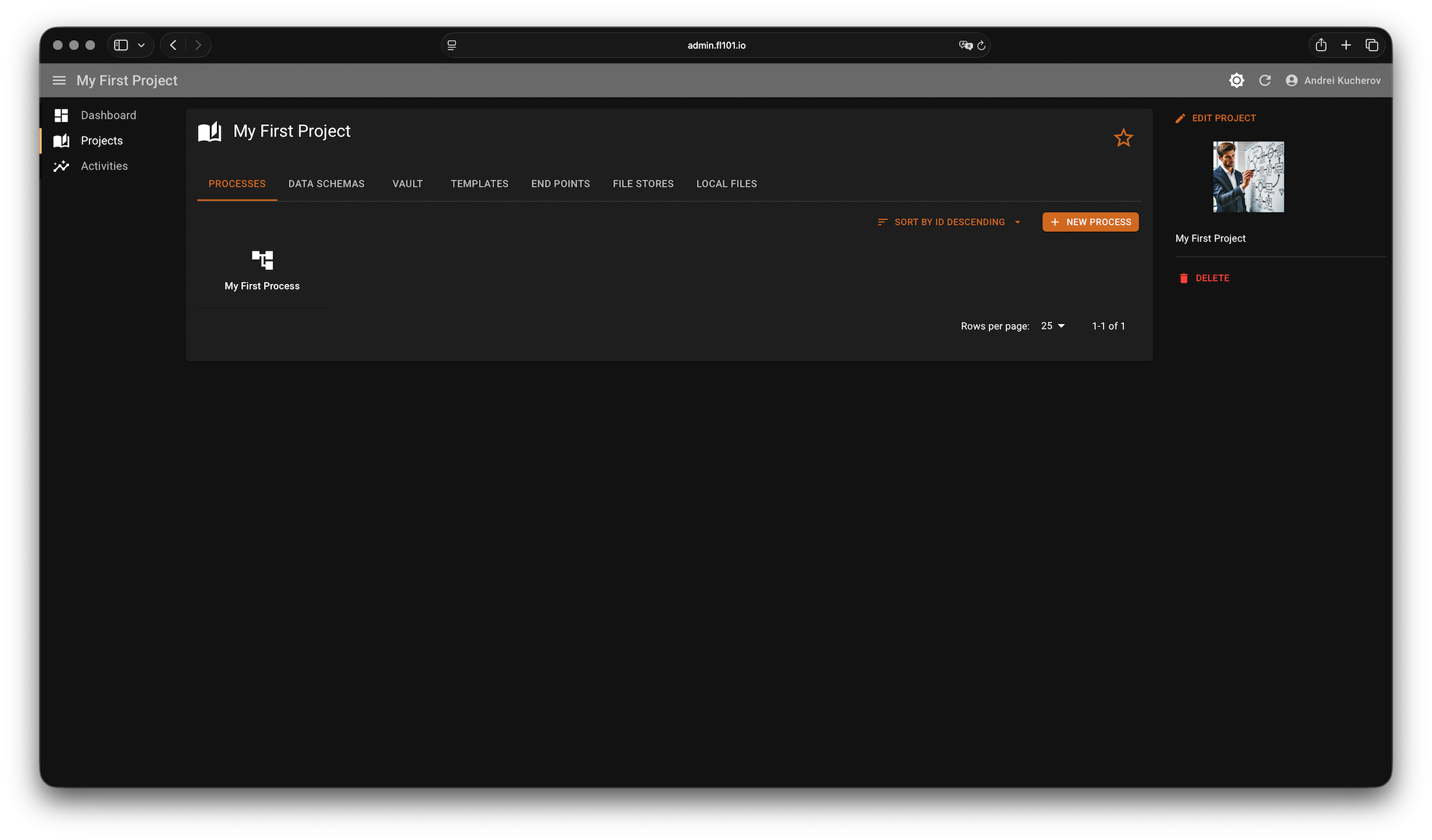Switch to the End Points tab

(x=560, y=184)
